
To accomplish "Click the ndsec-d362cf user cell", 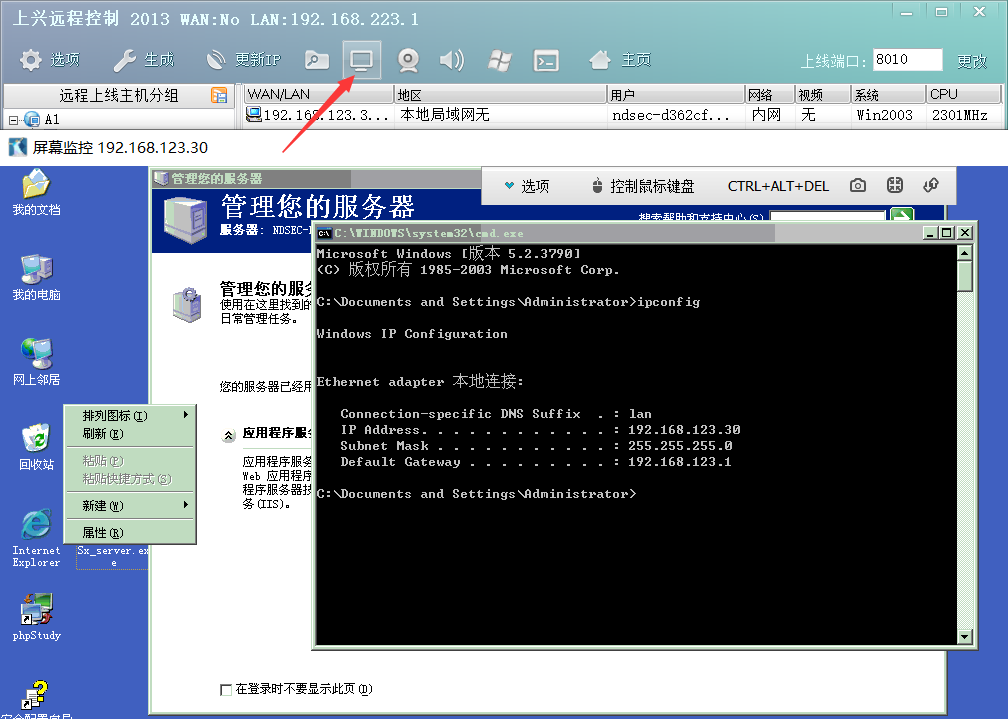I will [670, 115].
